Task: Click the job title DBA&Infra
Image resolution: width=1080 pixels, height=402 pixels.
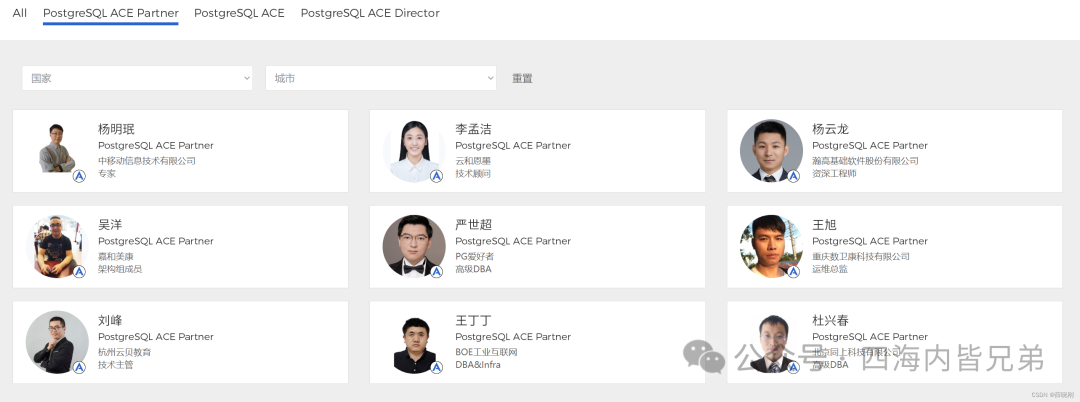Action: [x=478, y=365]
